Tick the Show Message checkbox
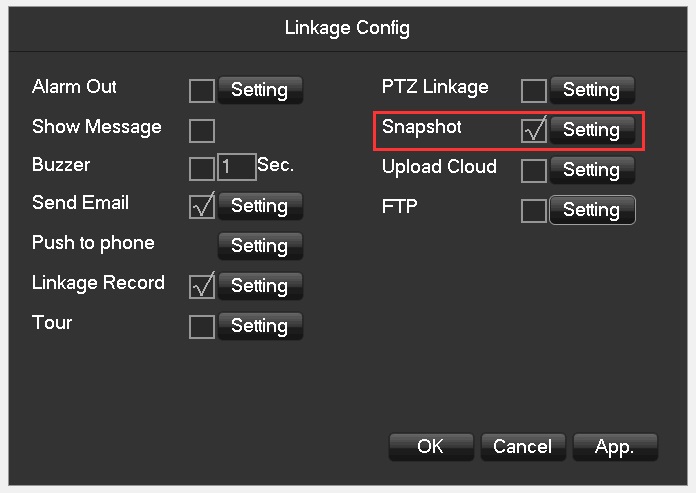 202,130
